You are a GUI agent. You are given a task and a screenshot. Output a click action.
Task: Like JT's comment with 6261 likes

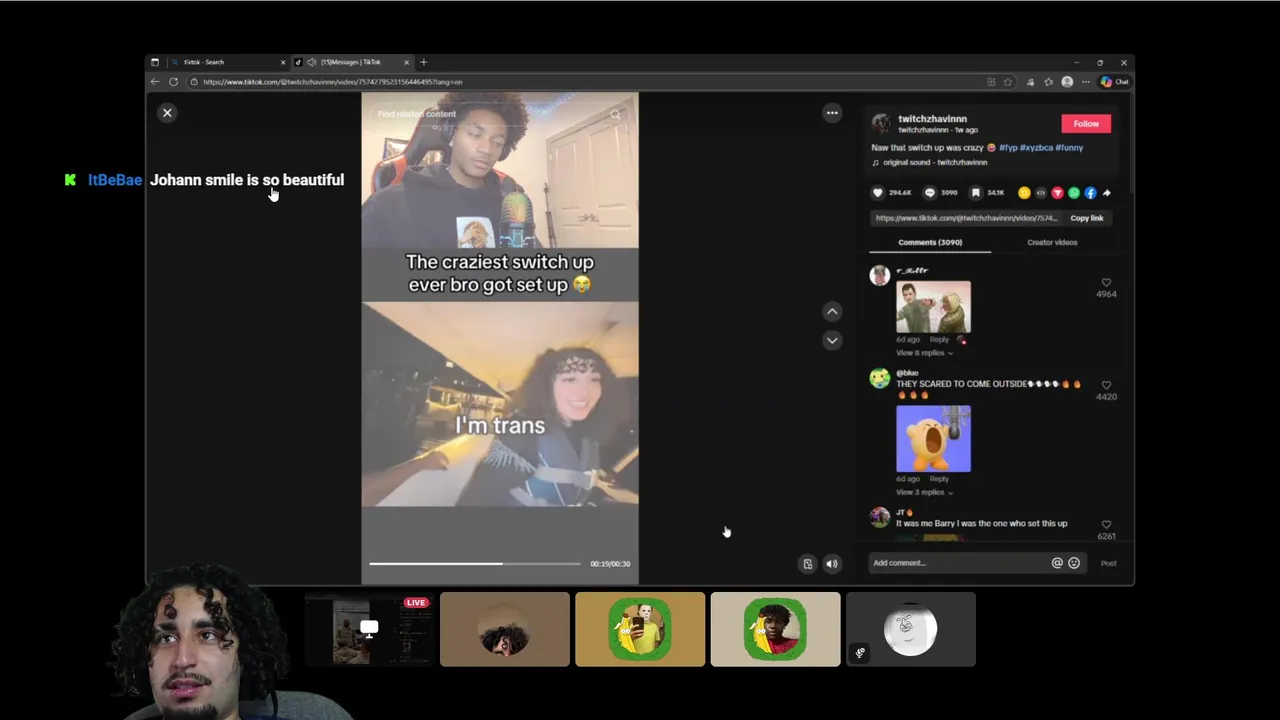pyautogui.click(x=1106, y=524)
